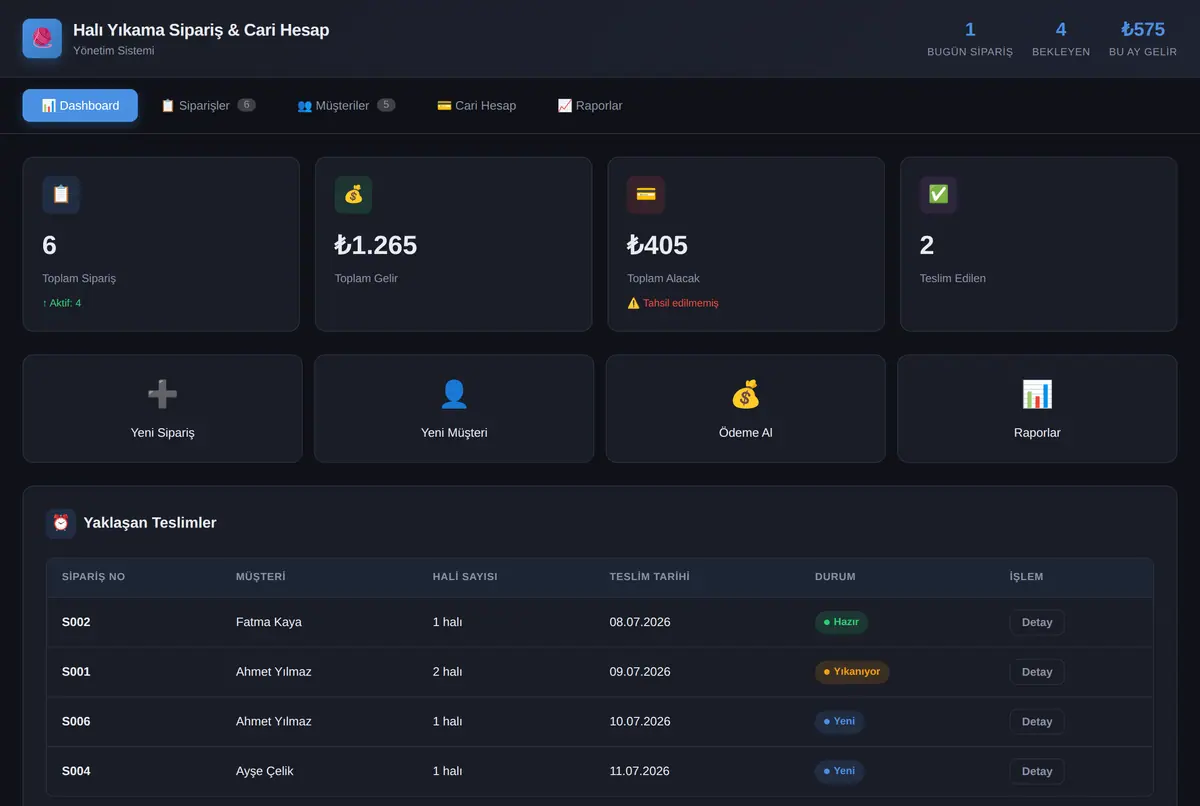The width and height of the screenshot is (1200, 806).
Task: Click the Hazır status badge
Action: tap(841, 622)
